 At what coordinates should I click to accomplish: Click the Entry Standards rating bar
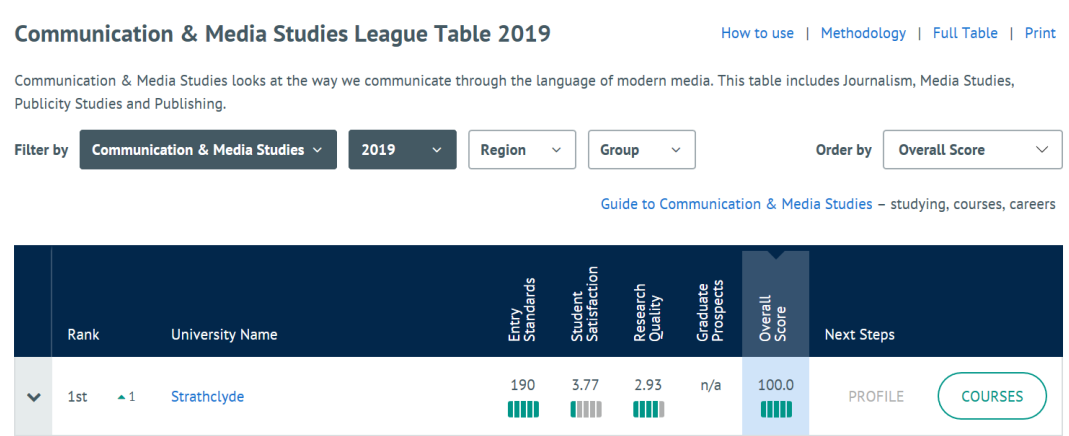pyautogui.click(x=523, y=409)
